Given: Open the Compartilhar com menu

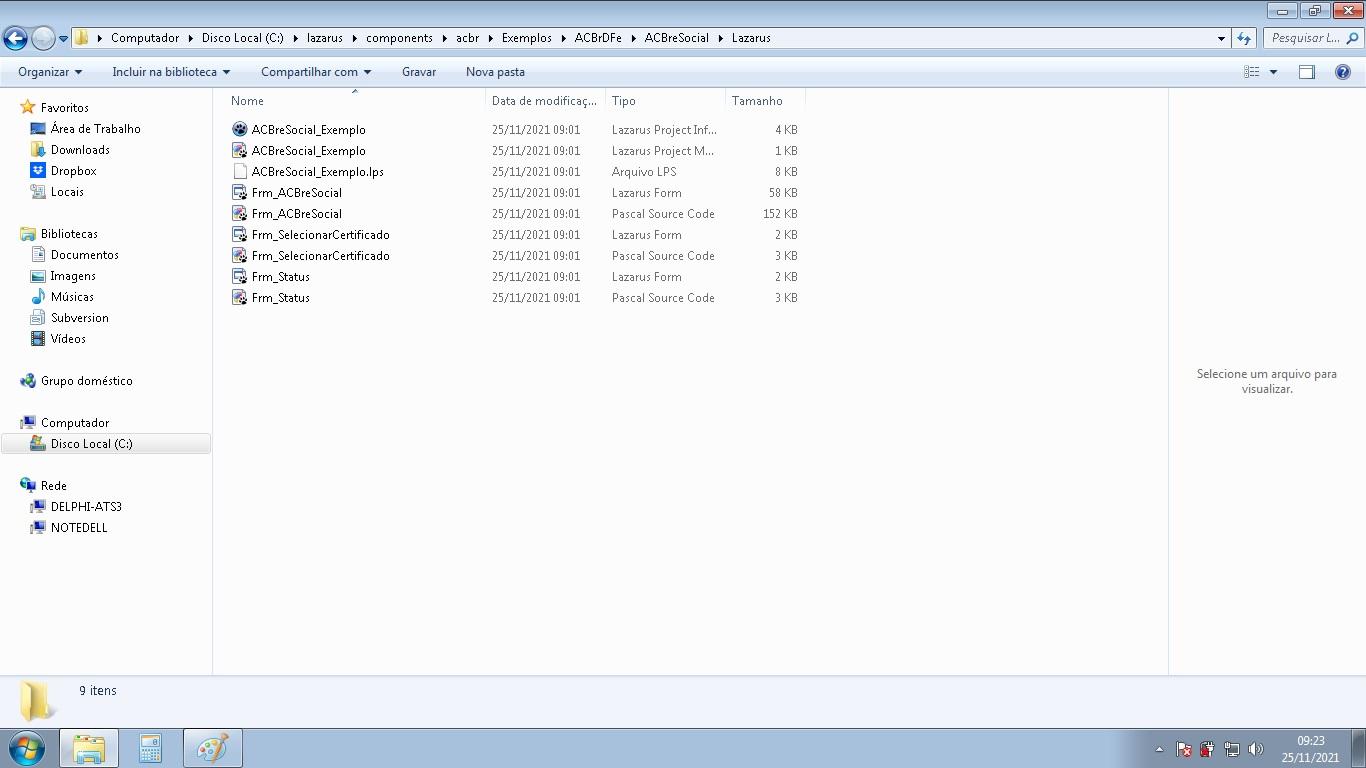Looking at the screenshot, I should coord(316,72).
